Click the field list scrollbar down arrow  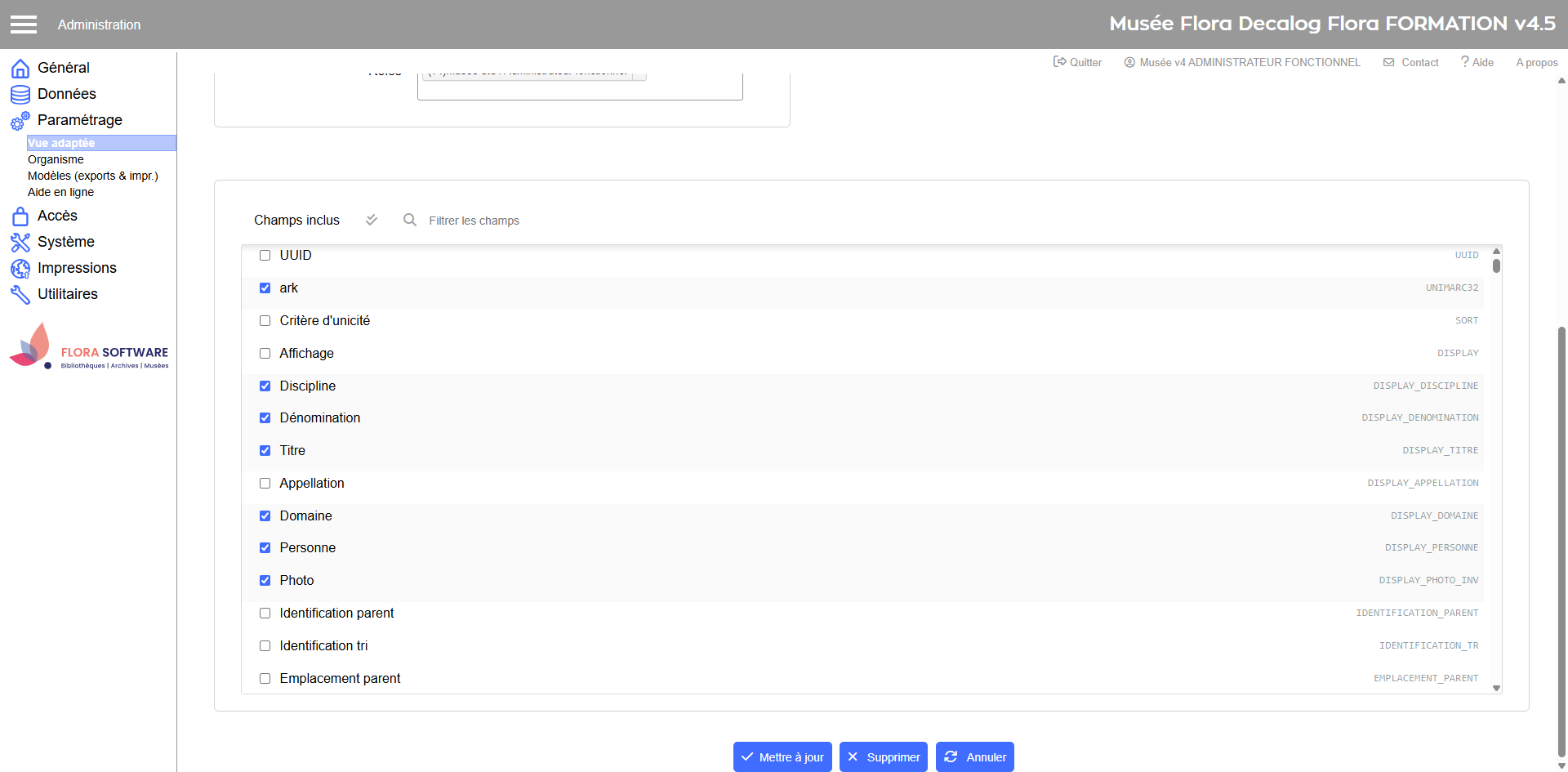click(1496, 688)
